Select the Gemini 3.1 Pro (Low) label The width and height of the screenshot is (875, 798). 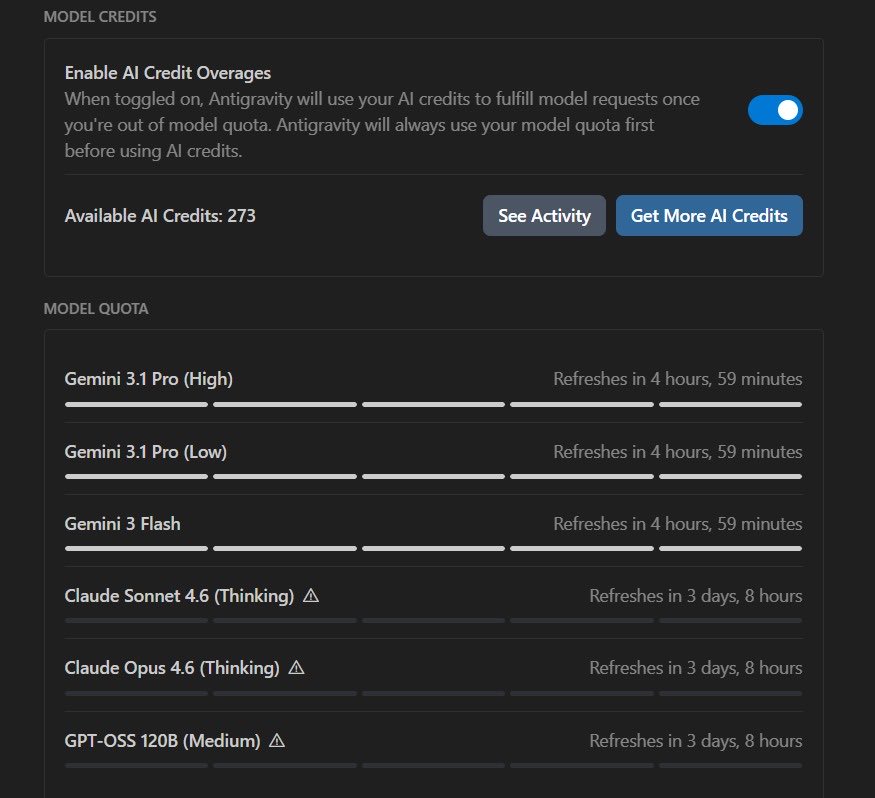146,452
